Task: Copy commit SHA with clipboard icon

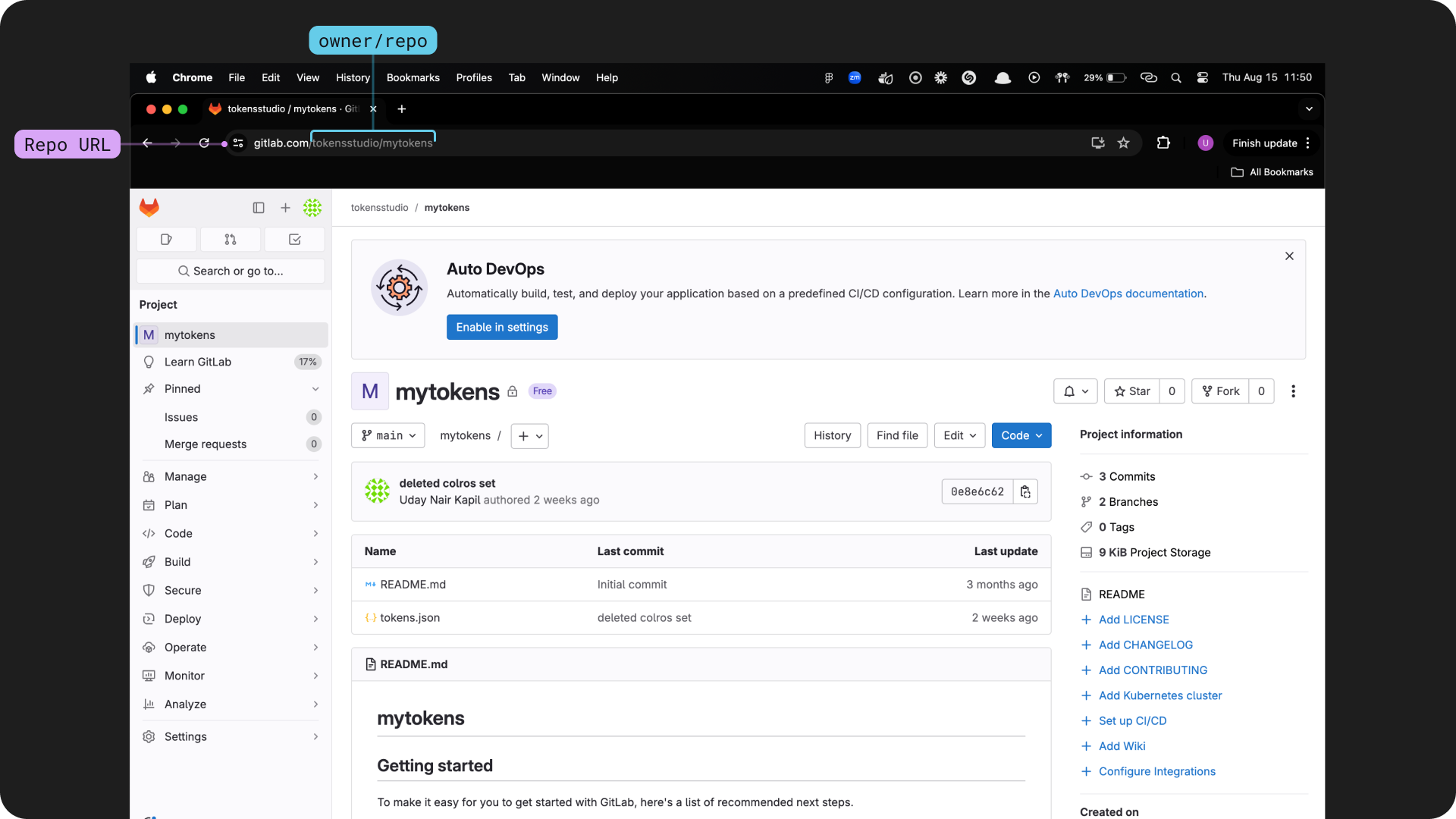Action: click(1025, 492)
